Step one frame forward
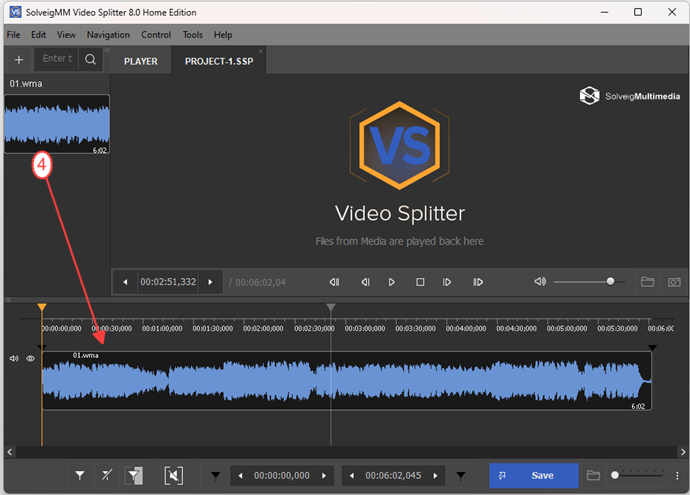 point(447,282)
